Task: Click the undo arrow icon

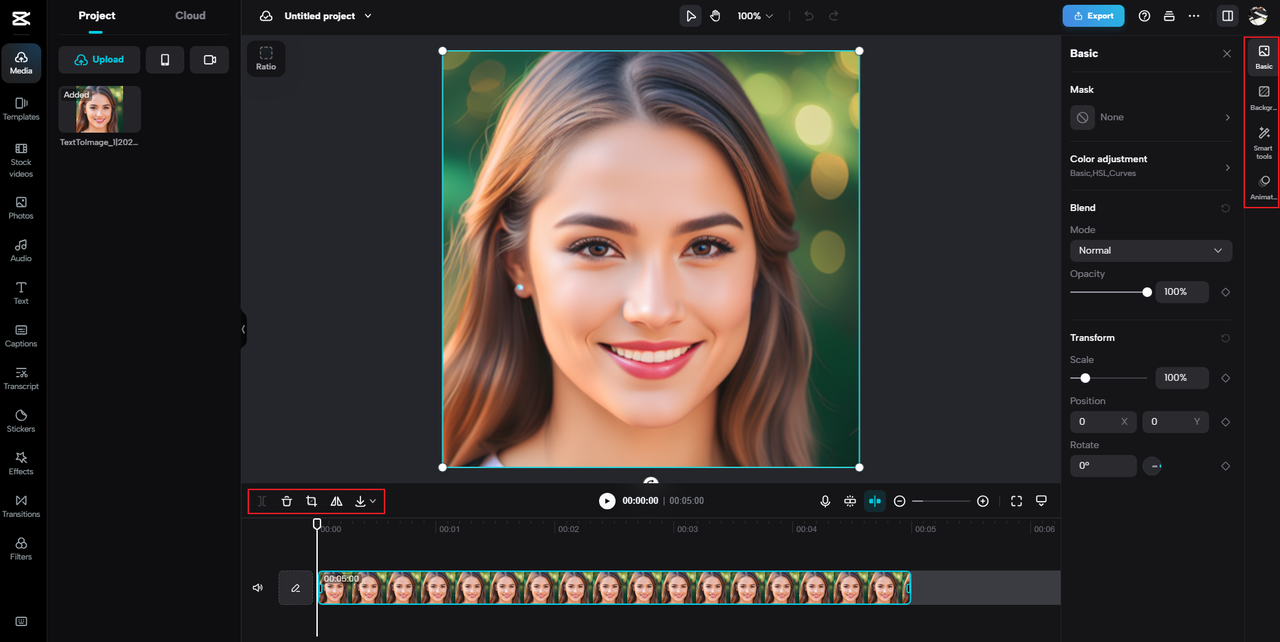Action: coord(809,16)
